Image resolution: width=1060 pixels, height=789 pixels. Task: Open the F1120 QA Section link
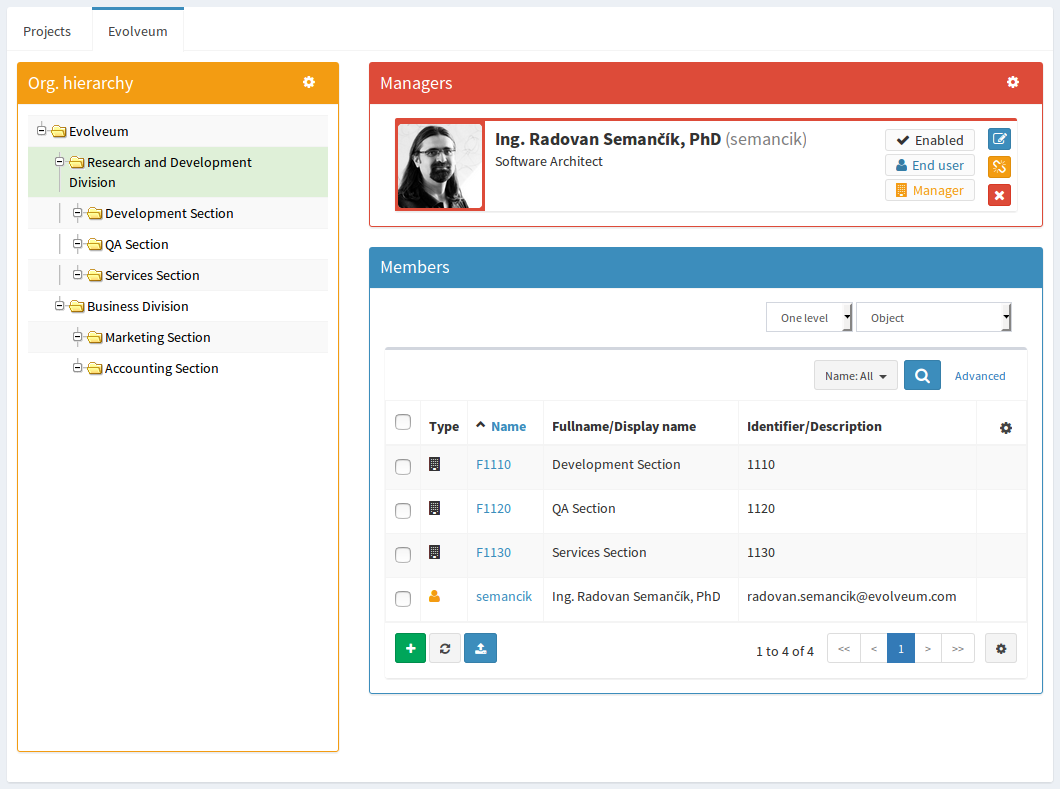pos(493,508)
